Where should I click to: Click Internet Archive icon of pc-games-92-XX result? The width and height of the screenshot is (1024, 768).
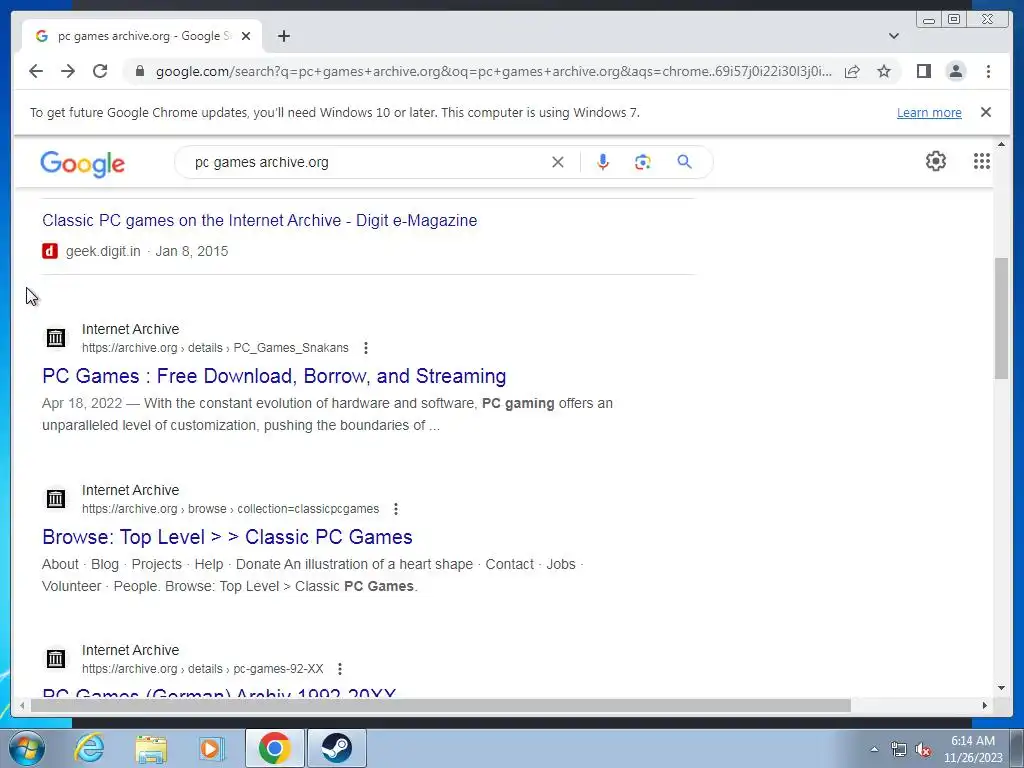click(x=56, y=659)
